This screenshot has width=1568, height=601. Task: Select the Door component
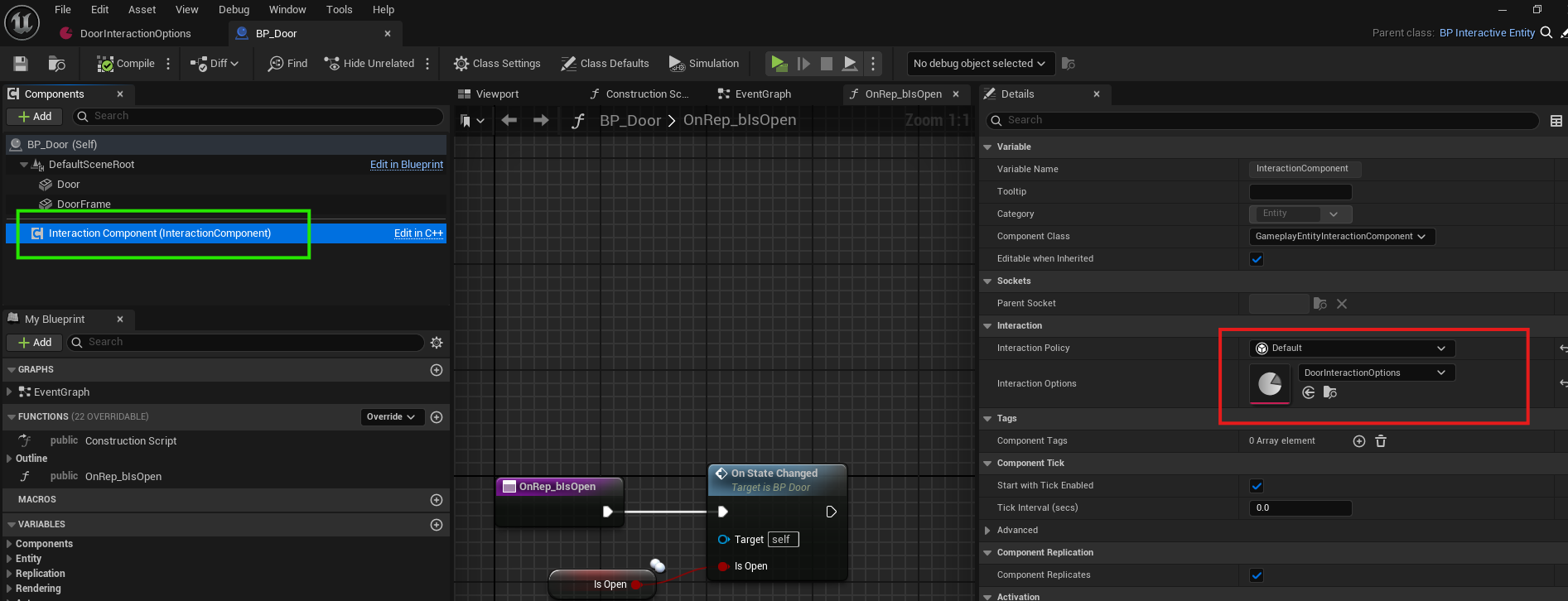(x=68, y=185)
